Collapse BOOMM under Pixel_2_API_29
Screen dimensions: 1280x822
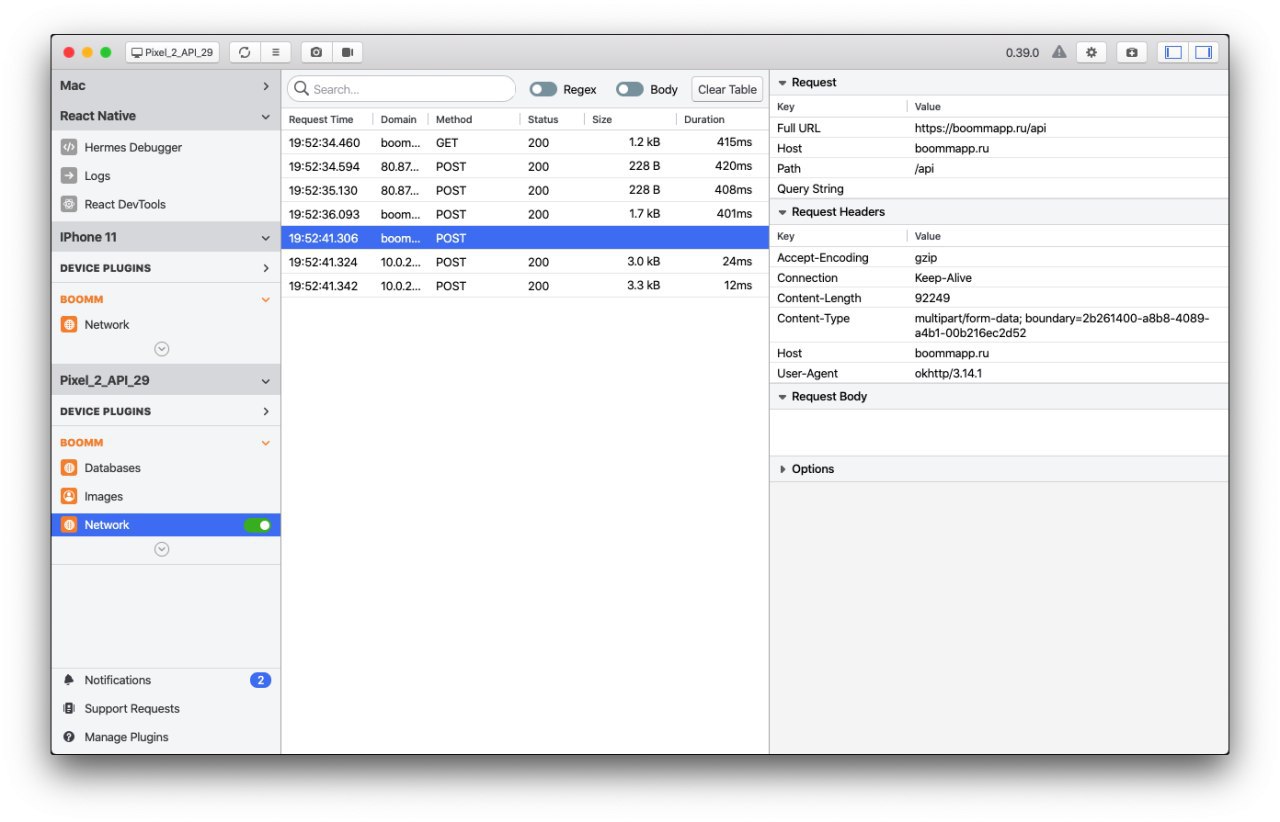tap(266, 442)
